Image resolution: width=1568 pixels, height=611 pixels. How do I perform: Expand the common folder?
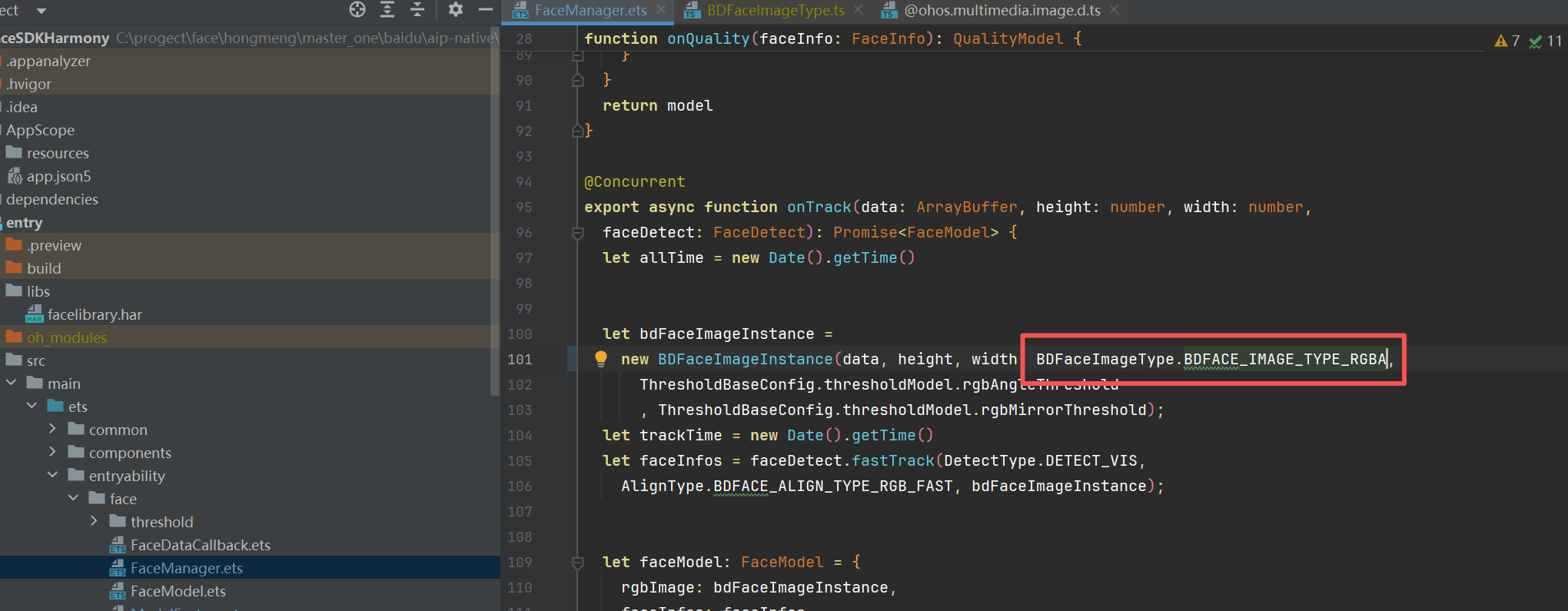[x=52, y=429]
